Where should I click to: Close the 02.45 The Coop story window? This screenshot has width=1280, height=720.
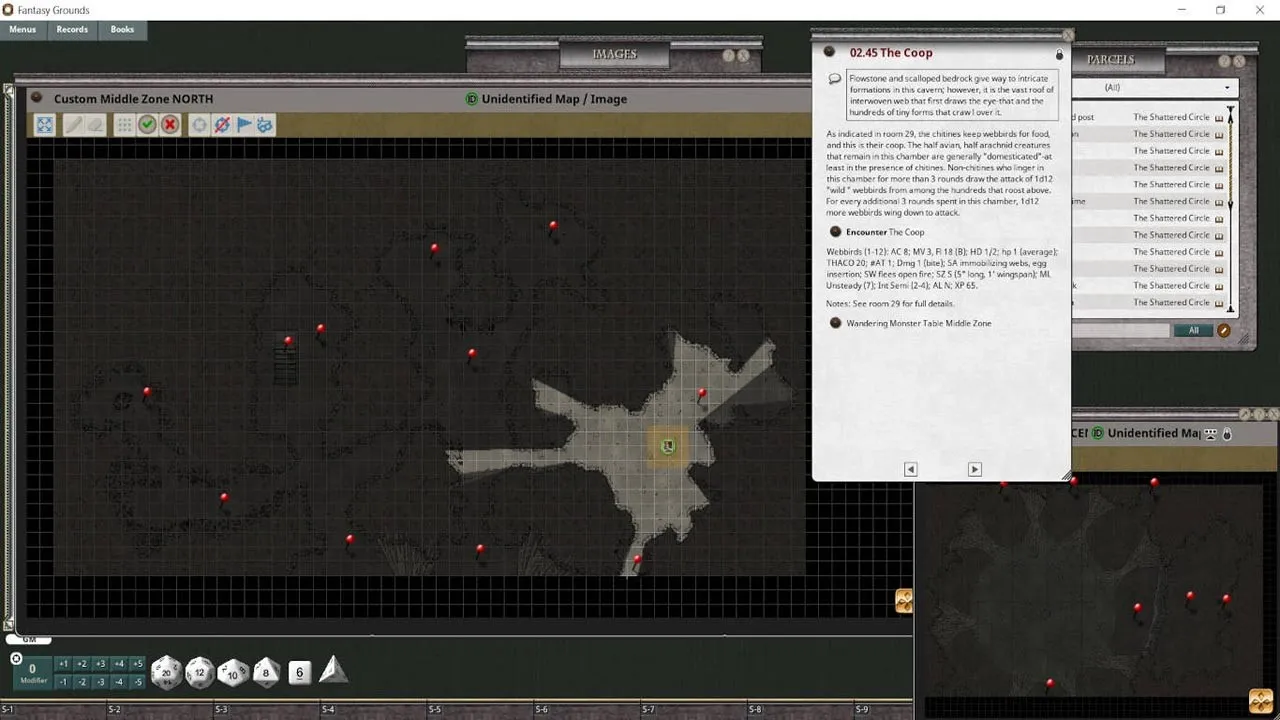(x=1067, y=35)
